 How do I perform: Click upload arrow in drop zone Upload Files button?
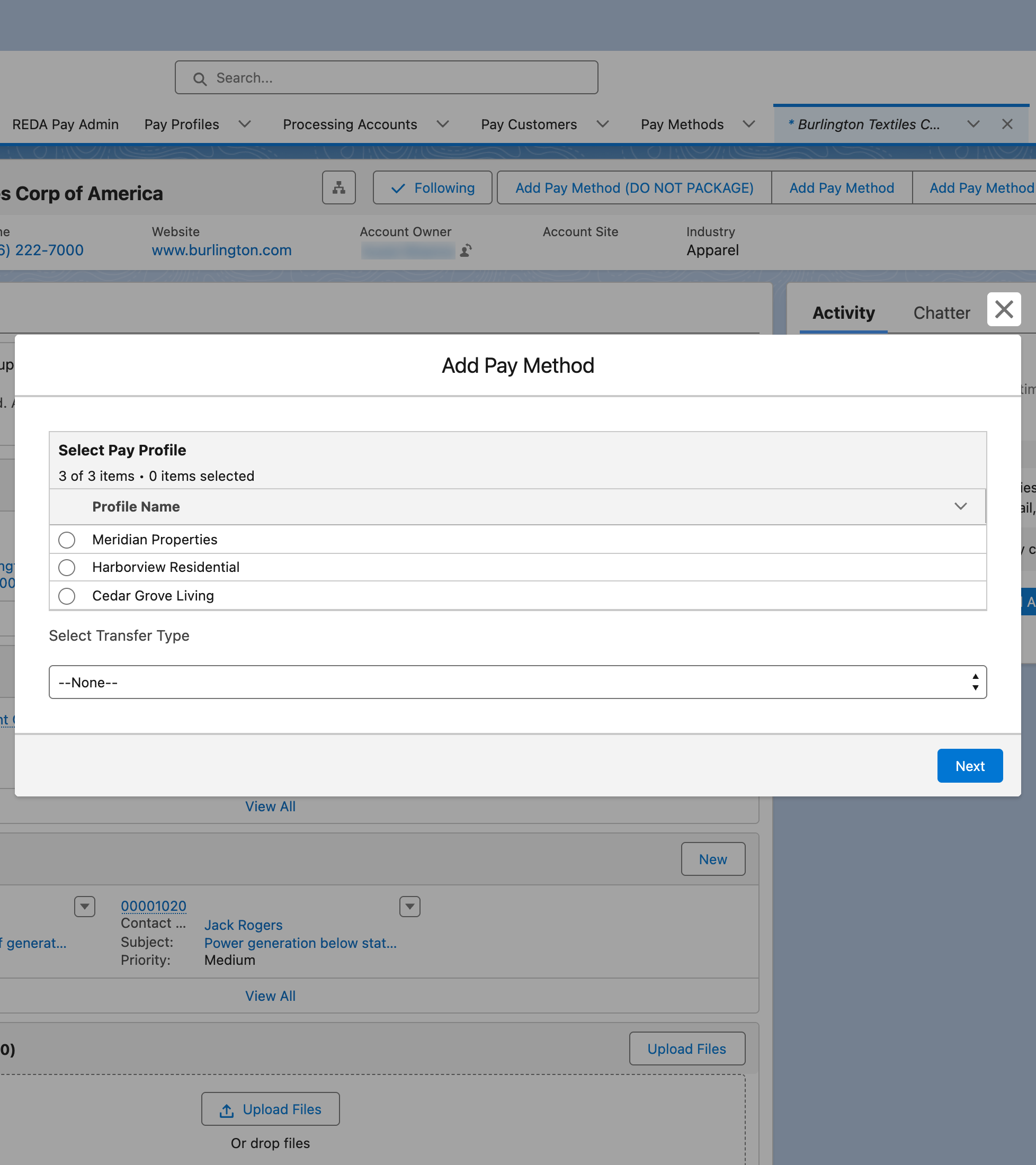pyautogui.click(x=227, y=1110)
